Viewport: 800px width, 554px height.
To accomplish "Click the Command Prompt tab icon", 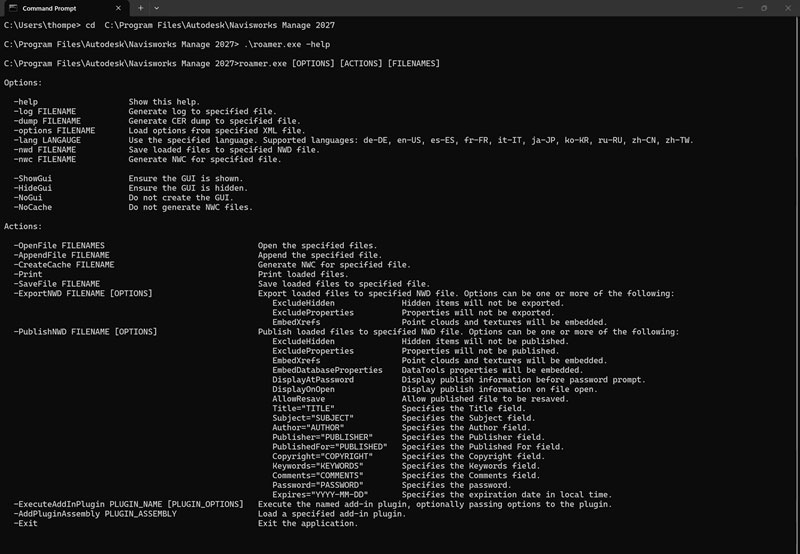I will pyautogui.click(x=13, y=8).
